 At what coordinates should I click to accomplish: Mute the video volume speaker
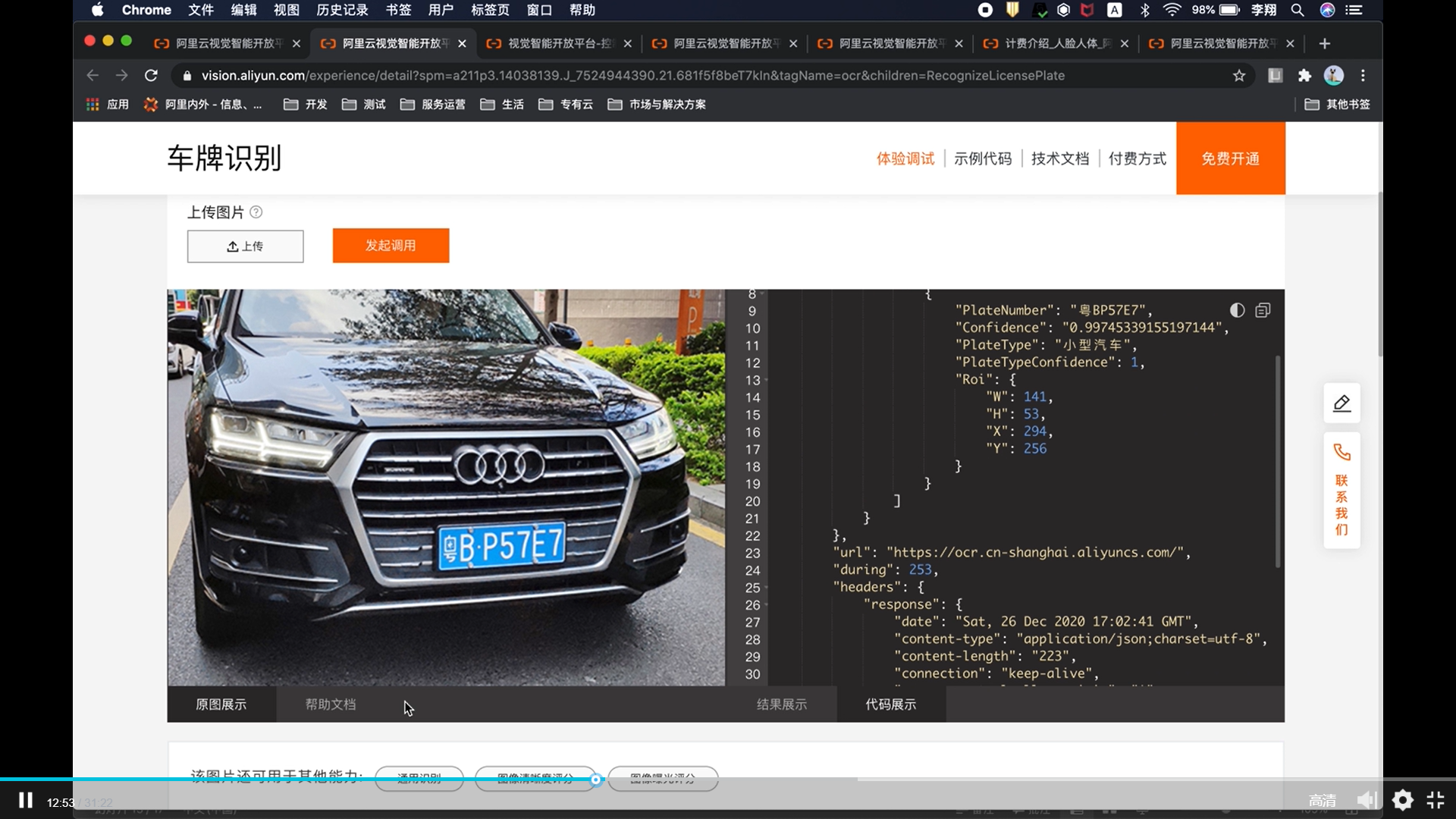coord(1367,800)
